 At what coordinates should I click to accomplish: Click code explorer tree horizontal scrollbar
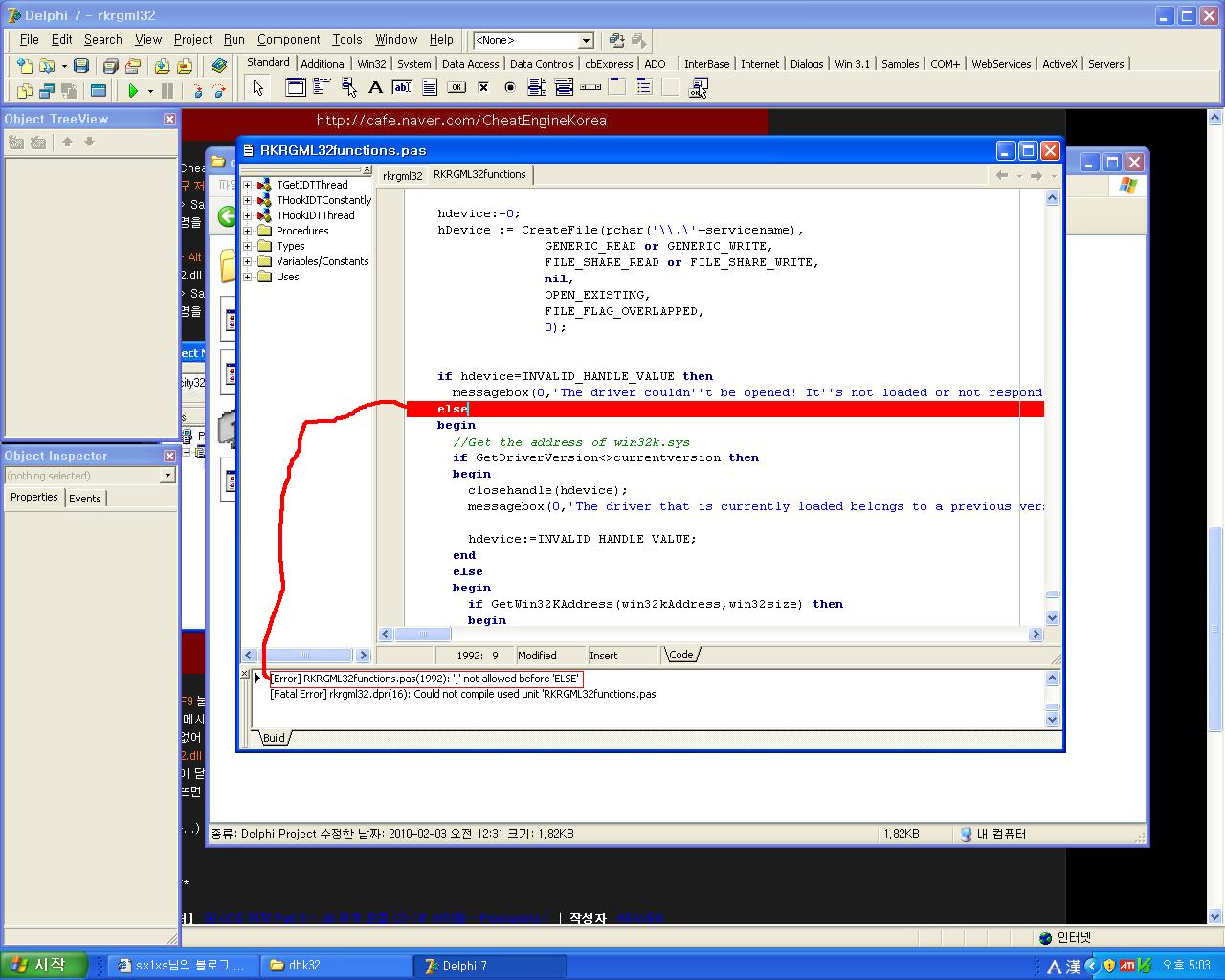tap(305, 656)
